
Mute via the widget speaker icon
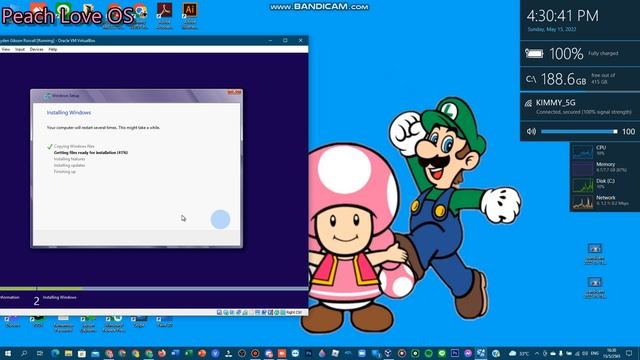[x=531, y=131]
